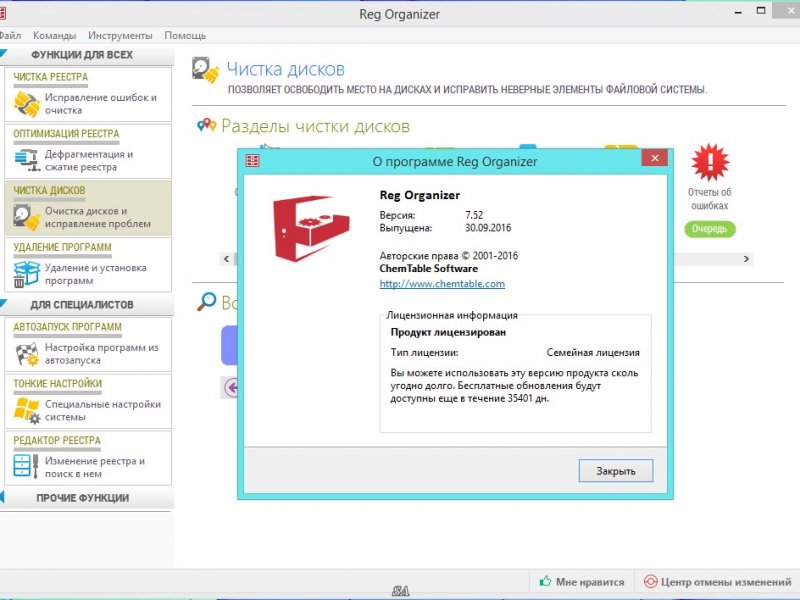Click the large disk cleanup header icon
This screenshot has height=600, width=800.
point(206,70)
